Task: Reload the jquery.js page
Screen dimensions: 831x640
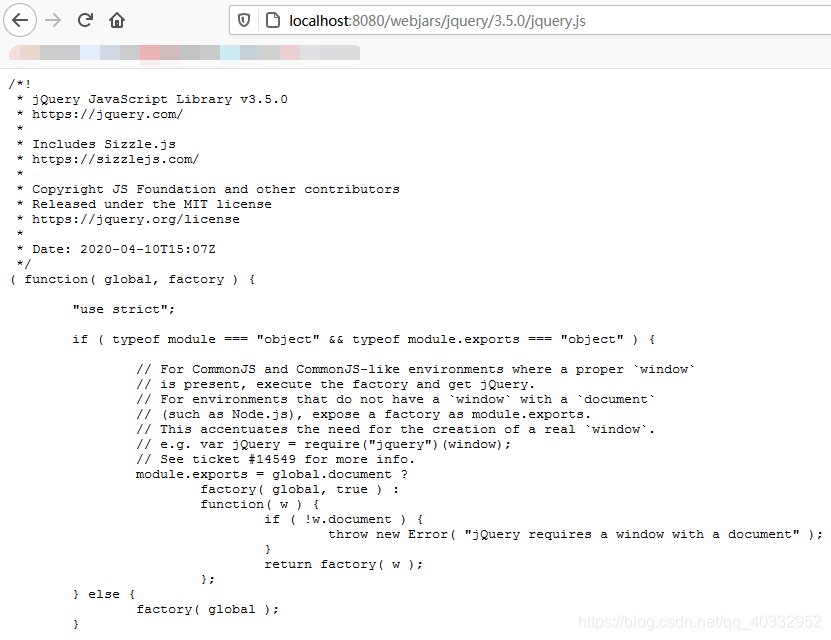Action: (85, 20)
